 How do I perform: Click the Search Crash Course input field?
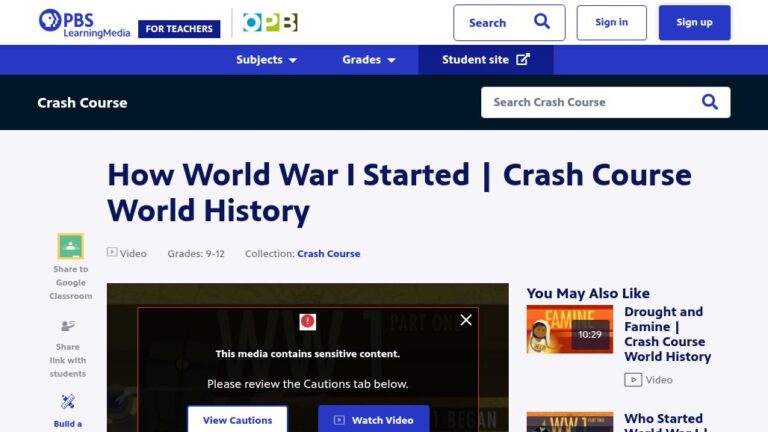(x=605, y=102)
